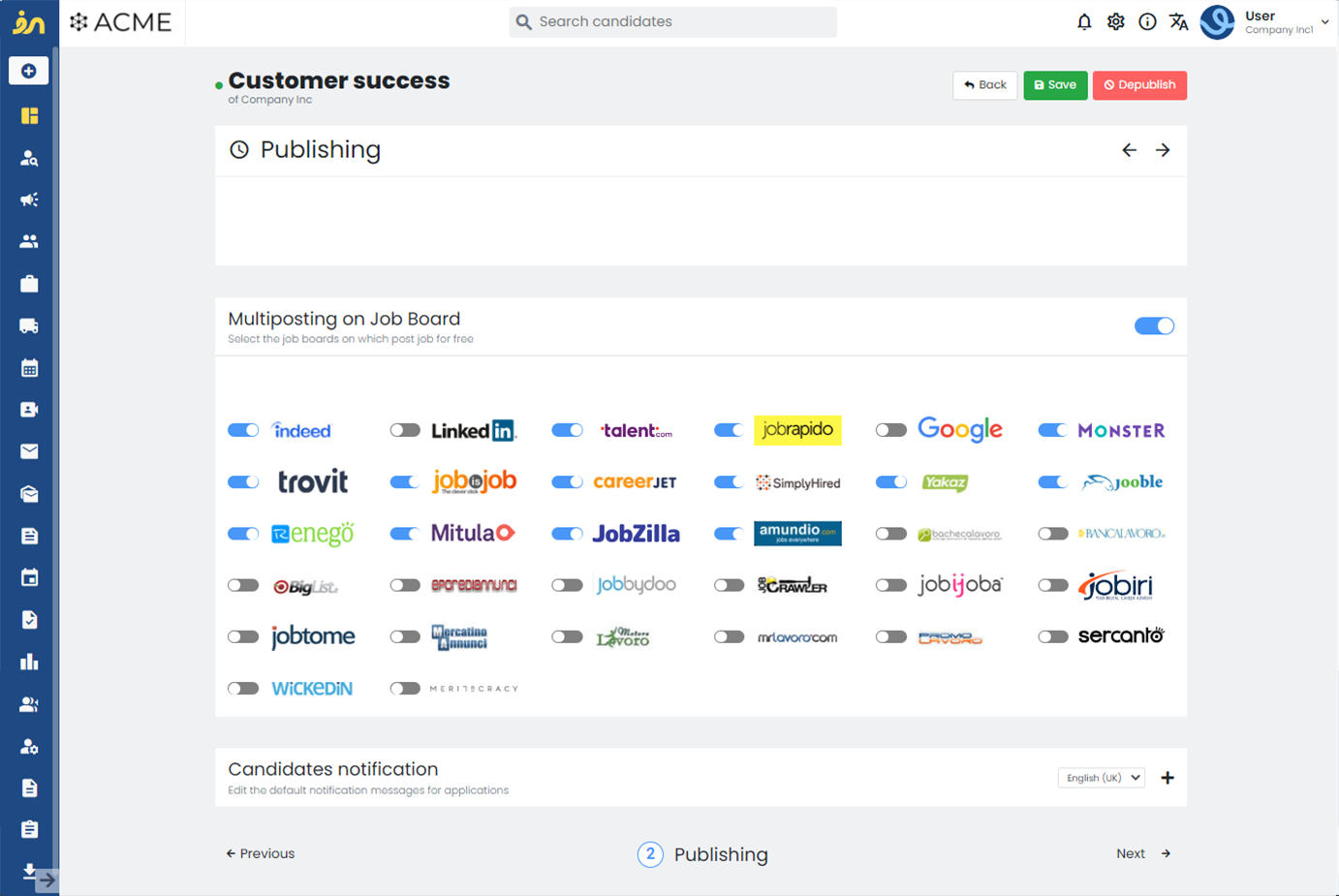Go to previous section with left arrow
The image size is (1339, 896).
1129,150
